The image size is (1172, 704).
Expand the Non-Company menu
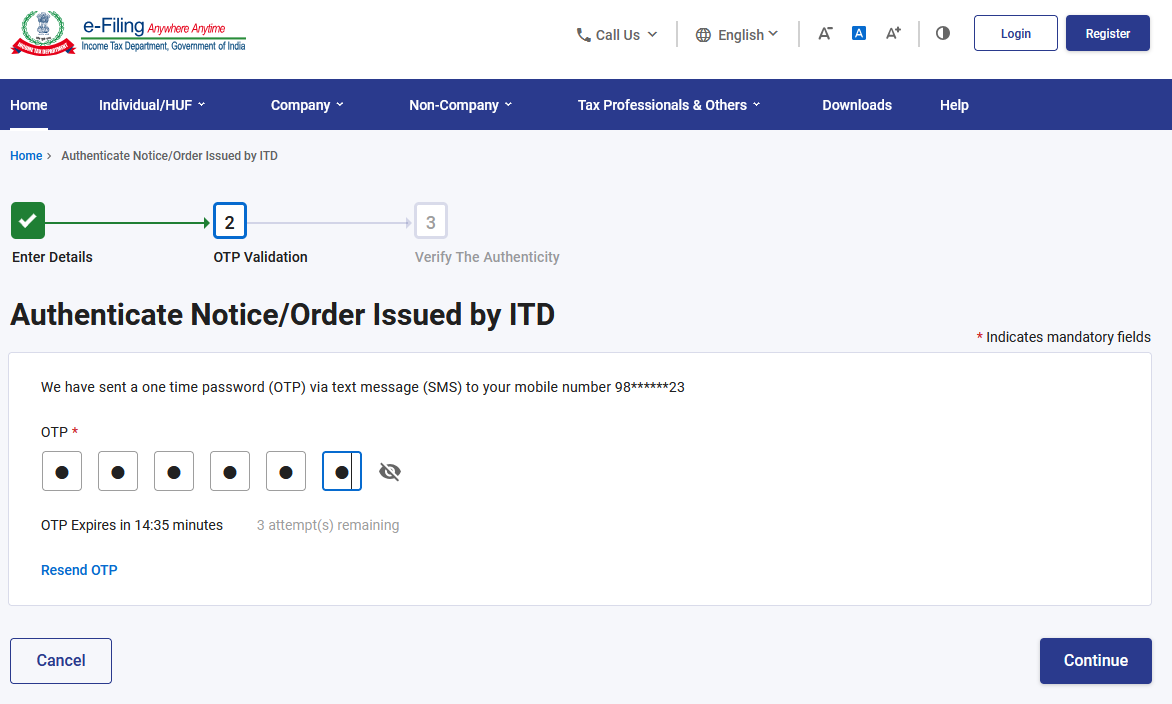click(460, 105)
